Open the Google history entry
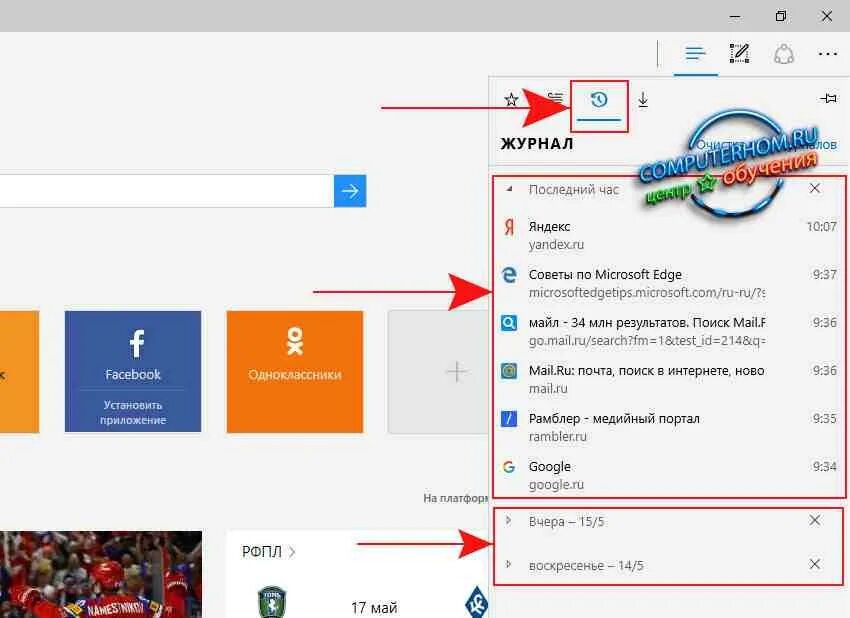 point(668,475)
